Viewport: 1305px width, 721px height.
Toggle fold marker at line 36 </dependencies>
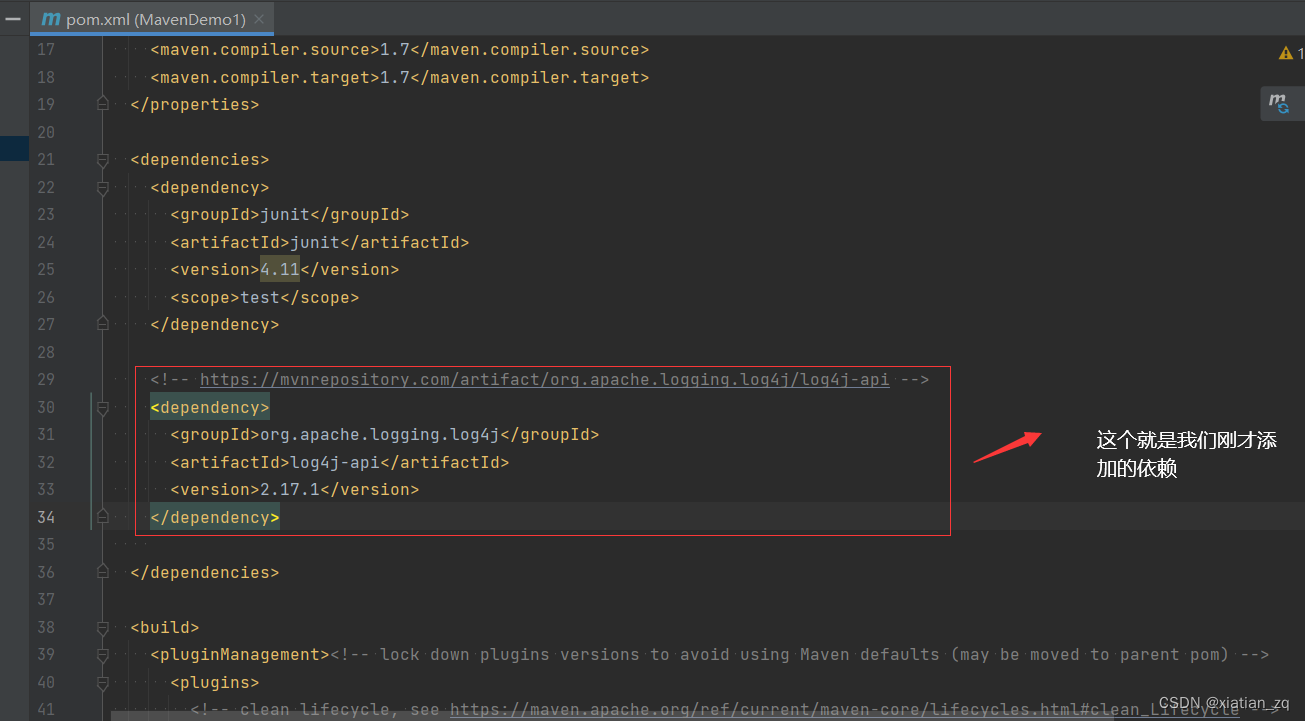pos(102,572)
